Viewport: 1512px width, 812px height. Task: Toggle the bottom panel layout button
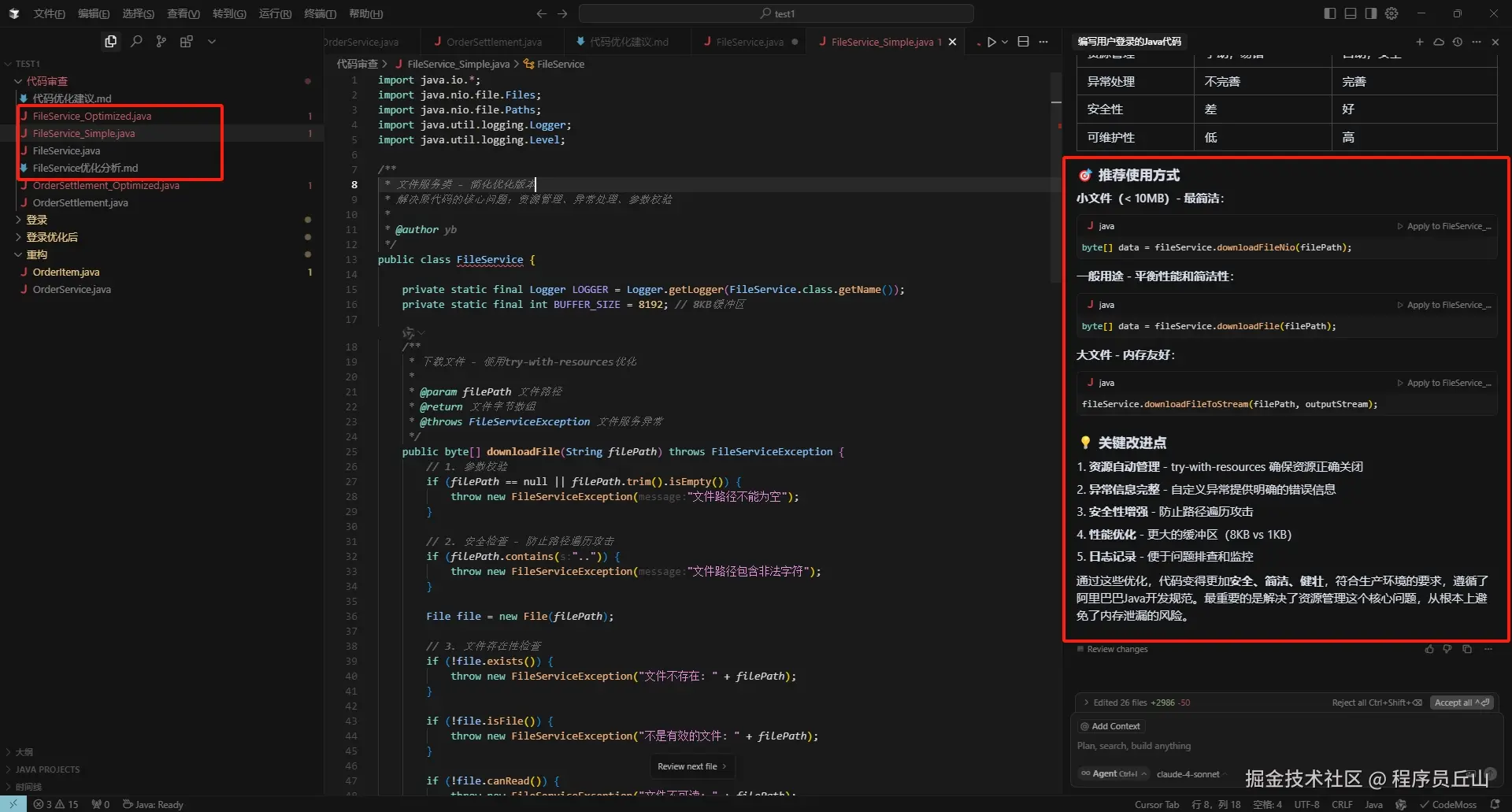click(x=1351, y=13)
